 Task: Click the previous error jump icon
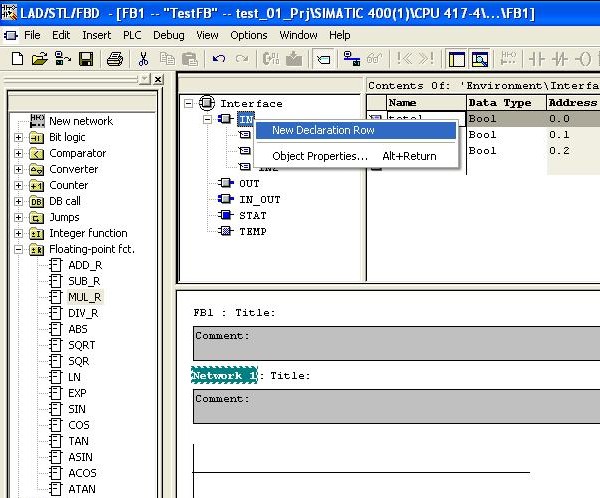pyautogui.click(x=404, y=59)
